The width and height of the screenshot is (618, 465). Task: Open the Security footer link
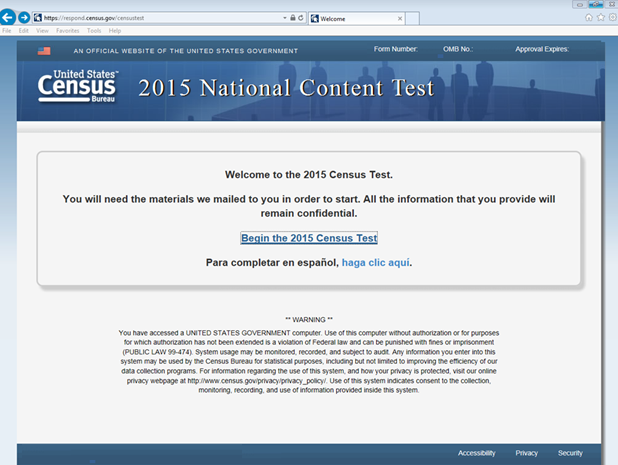click(570, 453)
